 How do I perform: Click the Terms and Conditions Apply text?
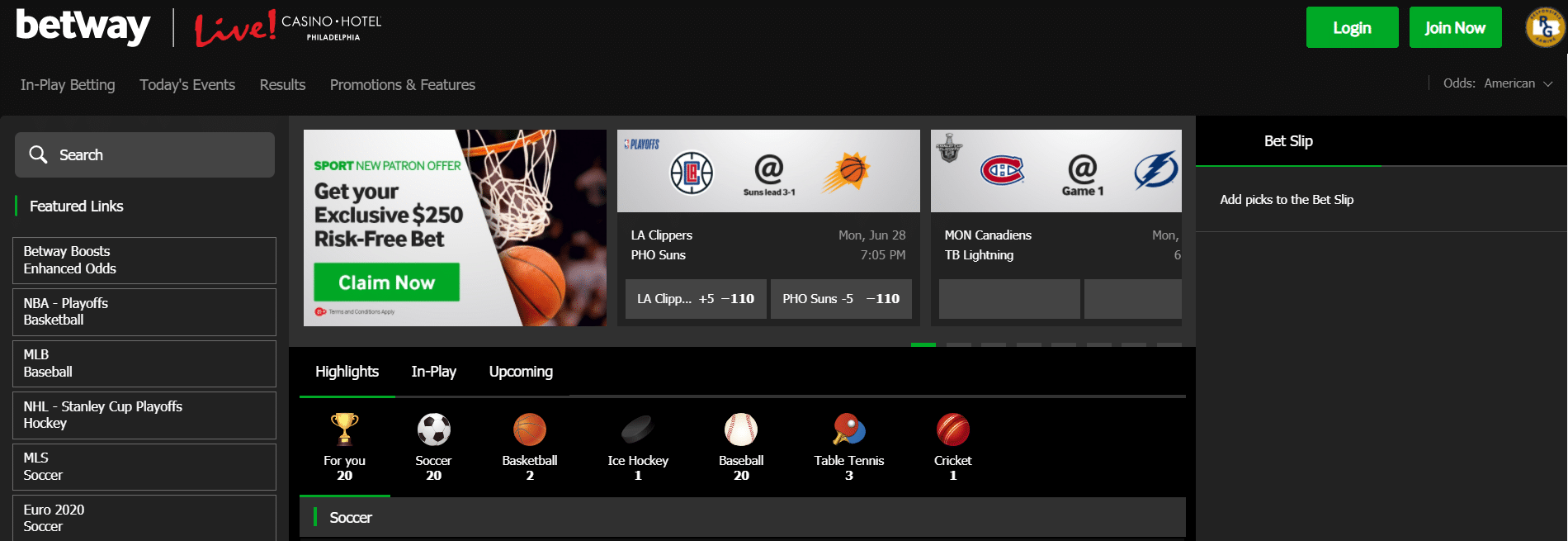[361, 311]
